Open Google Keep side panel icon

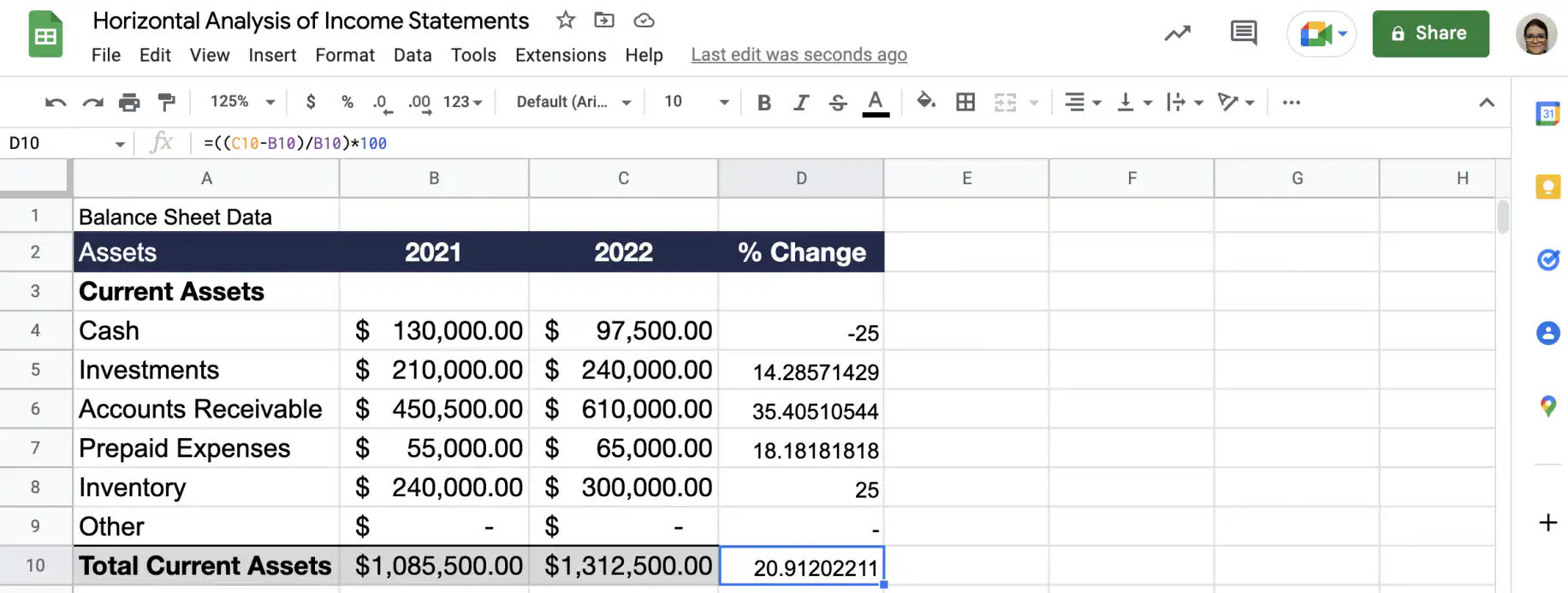[1547, 187]
